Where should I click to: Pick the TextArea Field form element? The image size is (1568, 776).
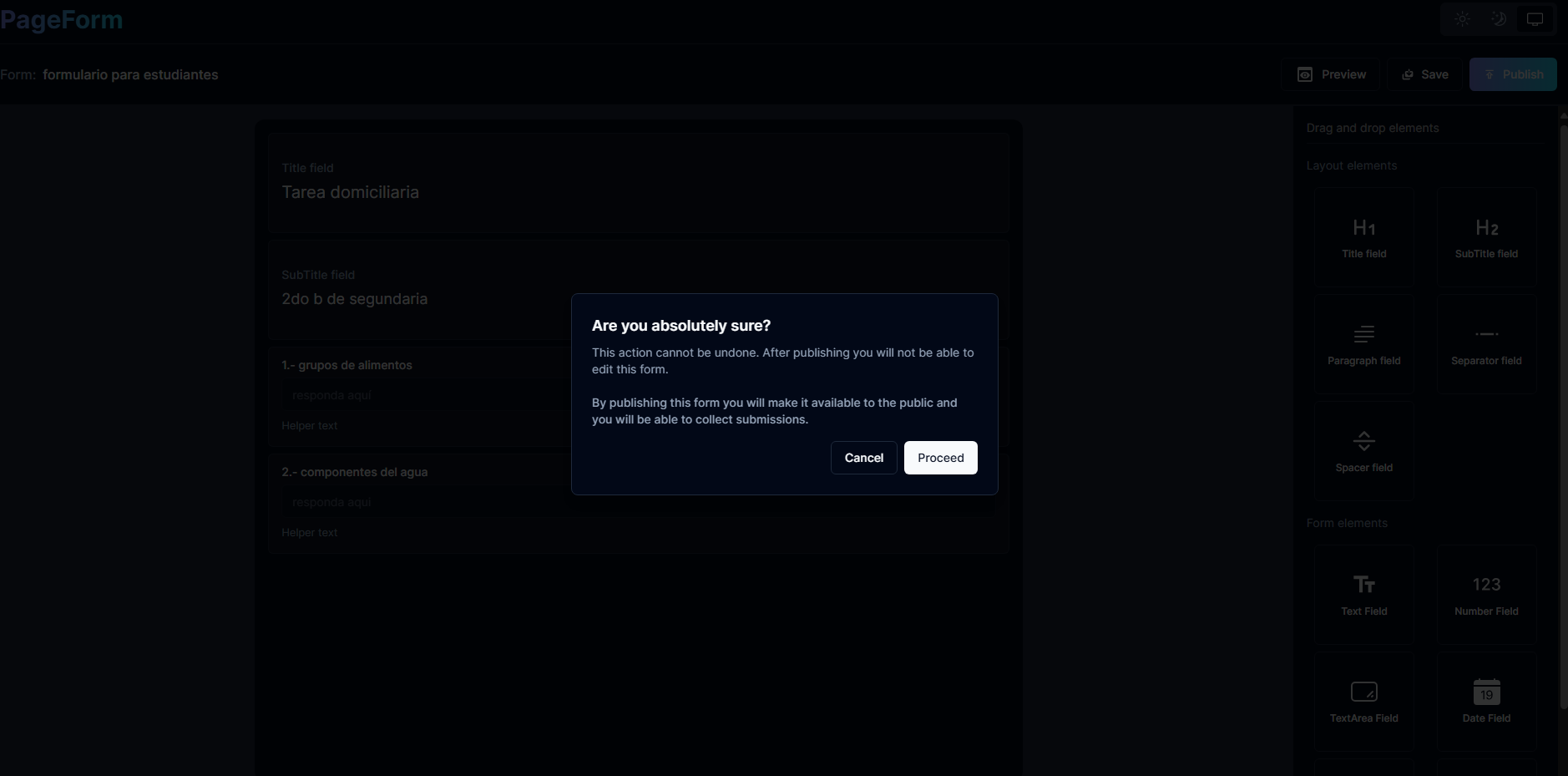[1364, 702]
